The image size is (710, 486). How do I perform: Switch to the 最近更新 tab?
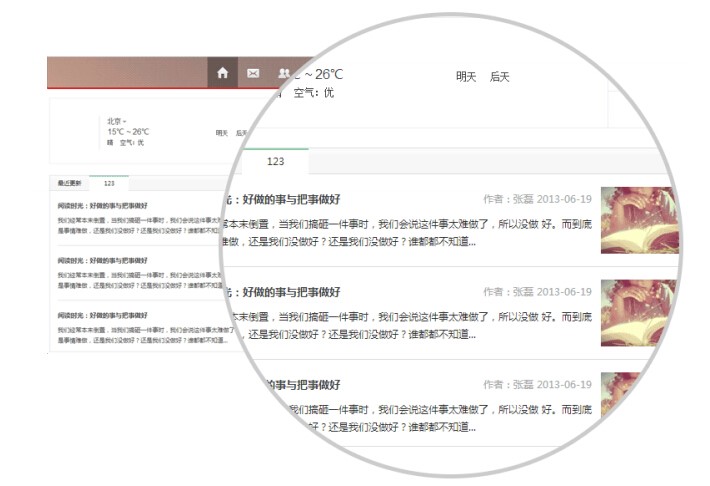69,183
